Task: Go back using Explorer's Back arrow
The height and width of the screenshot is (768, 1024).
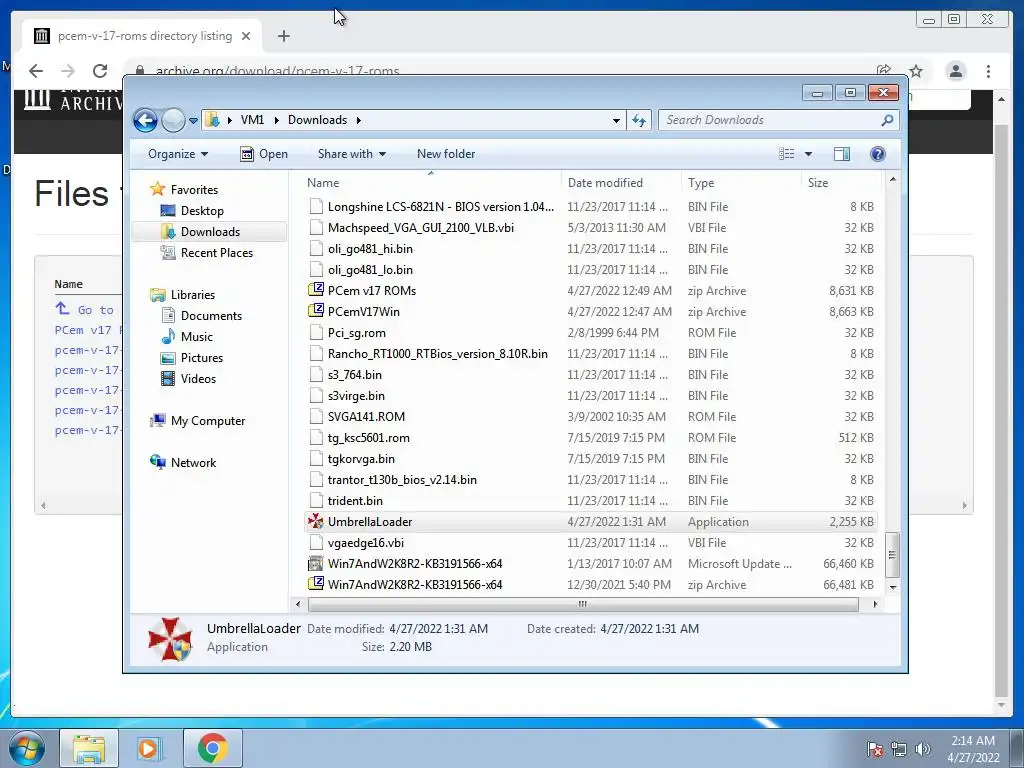Action: tap(145, 120)
